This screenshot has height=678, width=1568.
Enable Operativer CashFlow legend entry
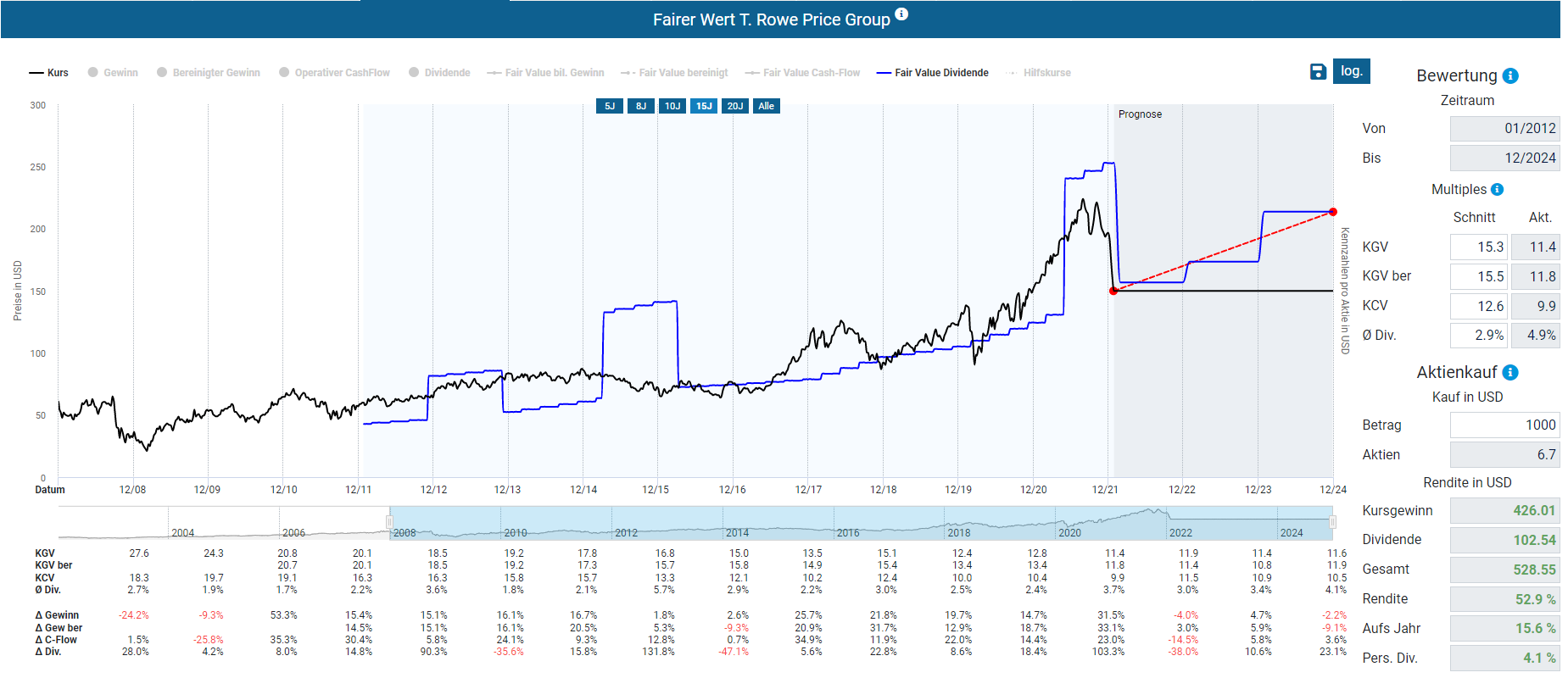tap(334, 73)
